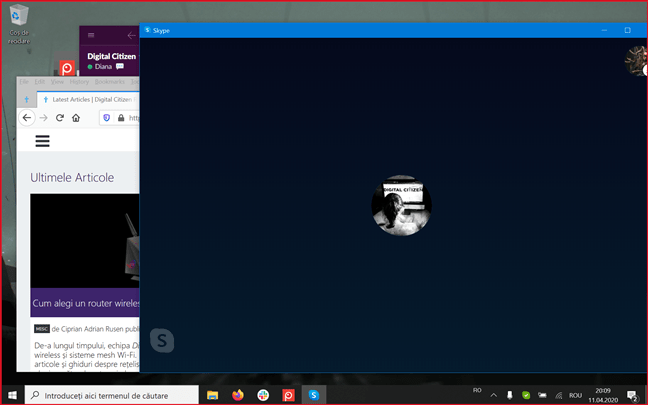
Task: Click the back arrow in the Slack window
Action: click(x=131, y=36)
